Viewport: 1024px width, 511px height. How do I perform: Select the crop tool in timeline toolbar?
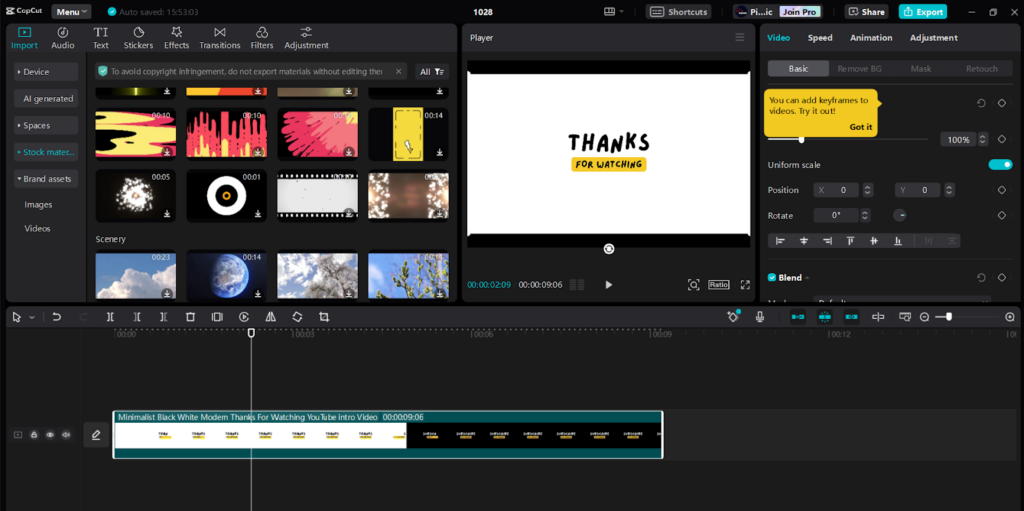click(x=324, y=317)
